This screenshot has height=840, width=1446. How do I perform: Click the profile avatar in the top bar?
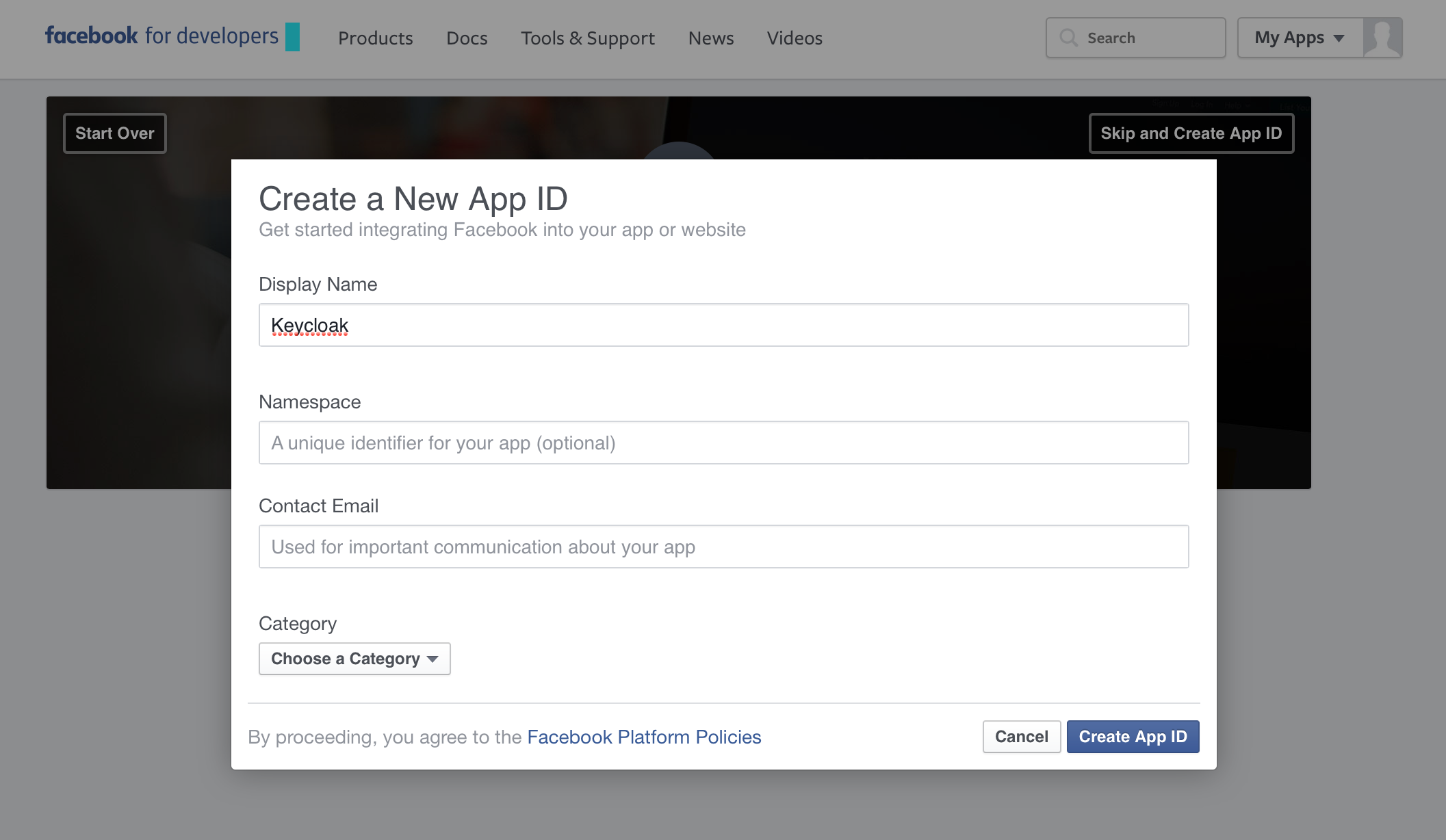[1382, 38]
